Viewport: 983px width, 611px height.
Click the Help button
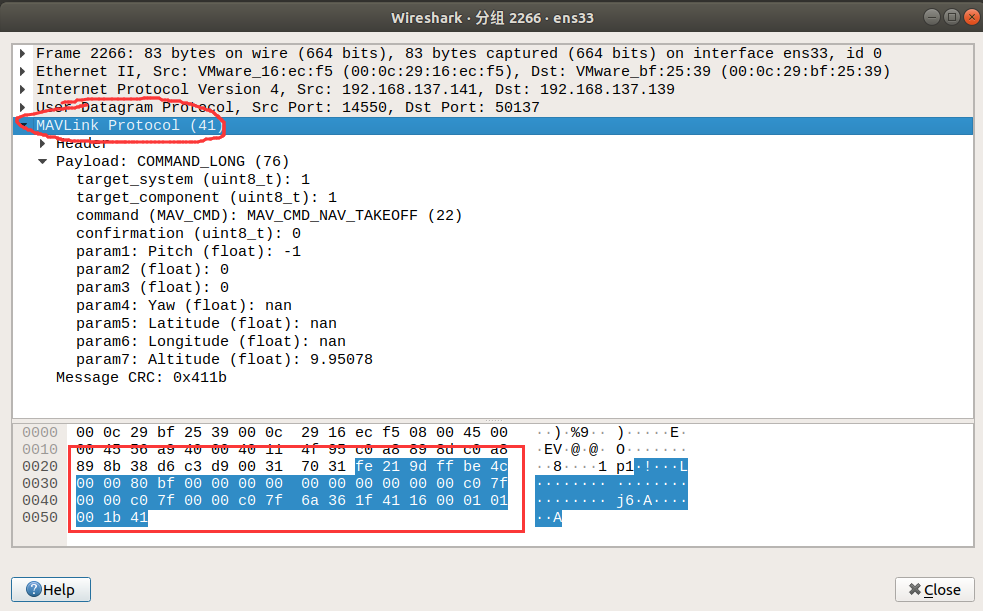click(51, 590)
